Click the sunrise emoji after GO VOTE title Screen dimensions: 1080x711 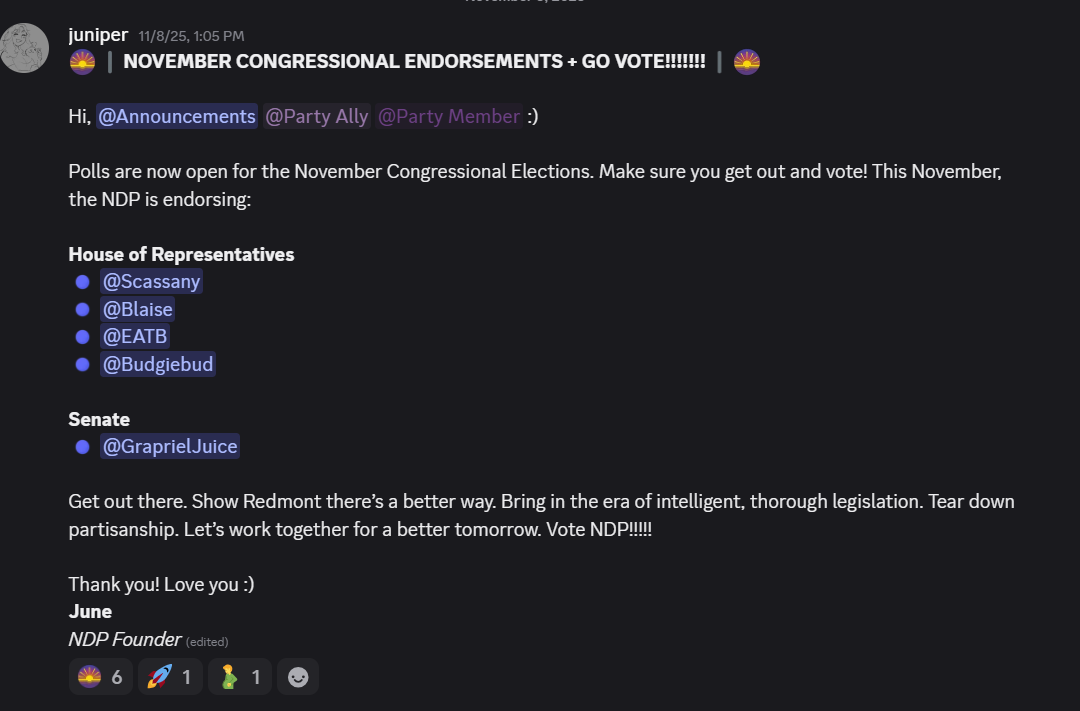pos(746,62)
